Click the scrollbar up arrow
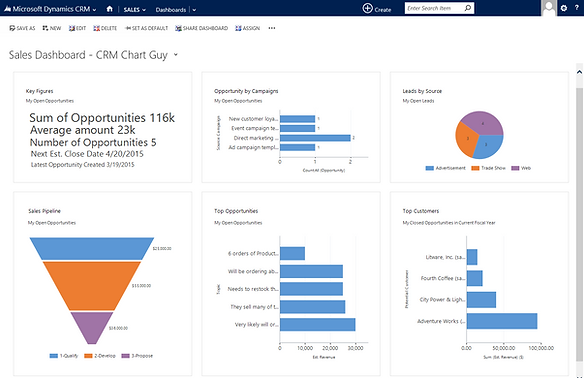 point(579,72)
